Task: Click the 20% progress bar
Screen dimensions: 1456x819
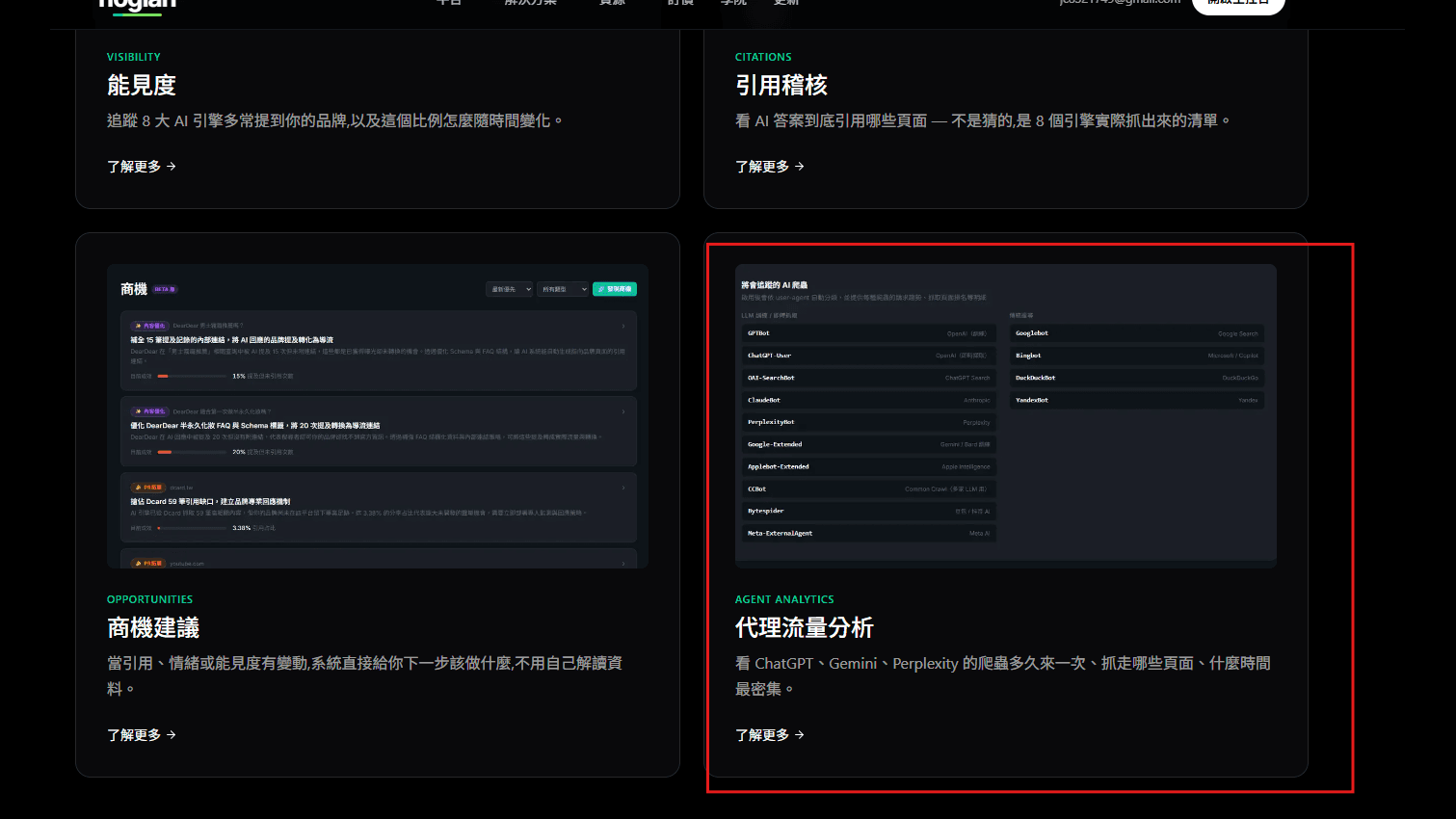Action: click(x=191, y=452)
